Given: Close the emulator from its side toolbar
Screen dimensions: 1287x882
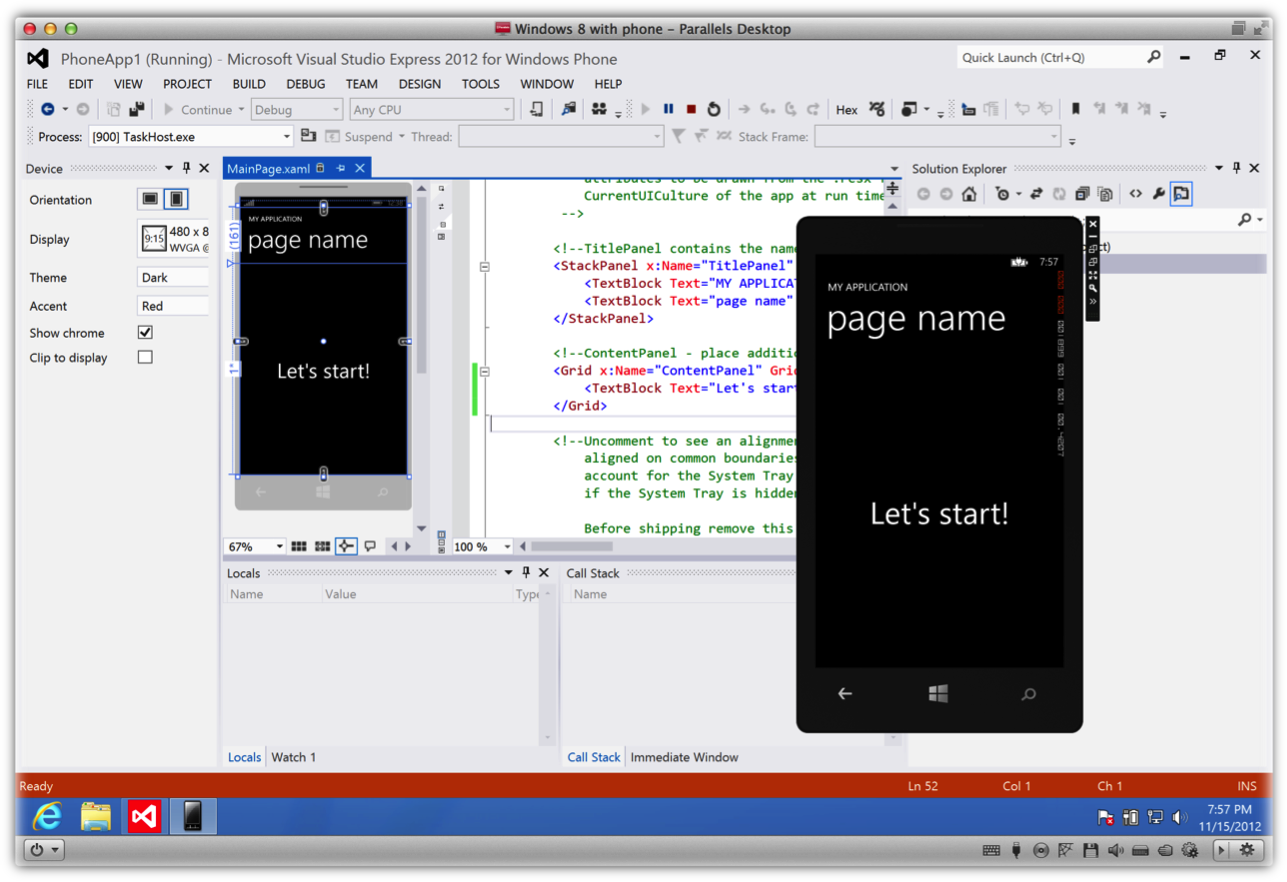Looking at the screenshot, I should (1093, 225).
